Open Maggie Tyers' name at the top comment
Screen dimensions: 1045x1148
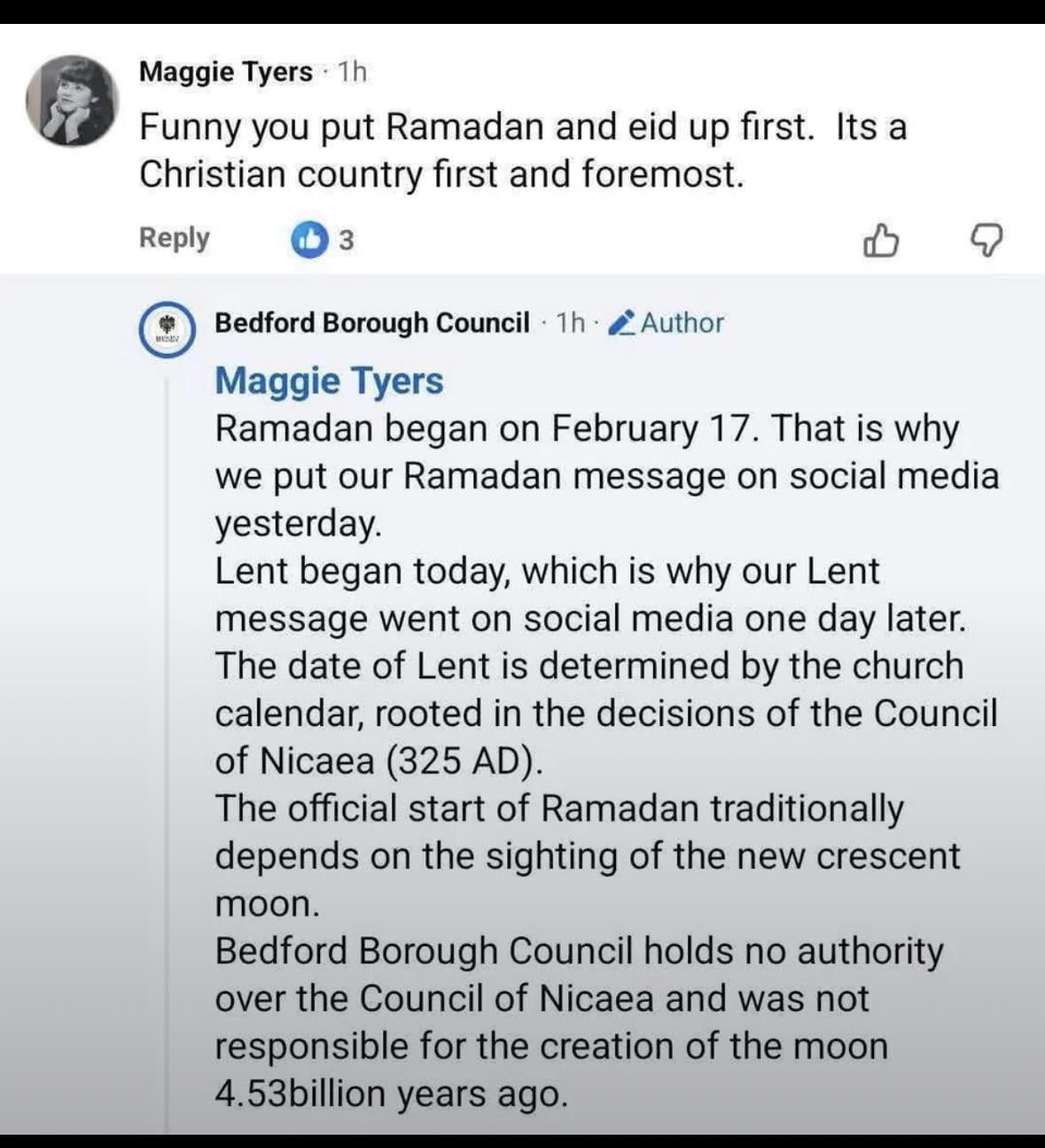226,72
